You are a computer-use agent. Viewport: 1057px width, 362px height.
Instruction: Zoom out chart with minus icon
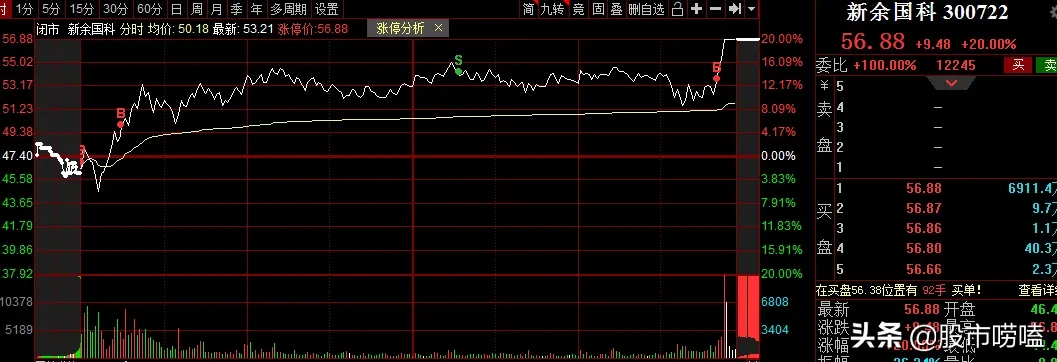click(715, 9)
